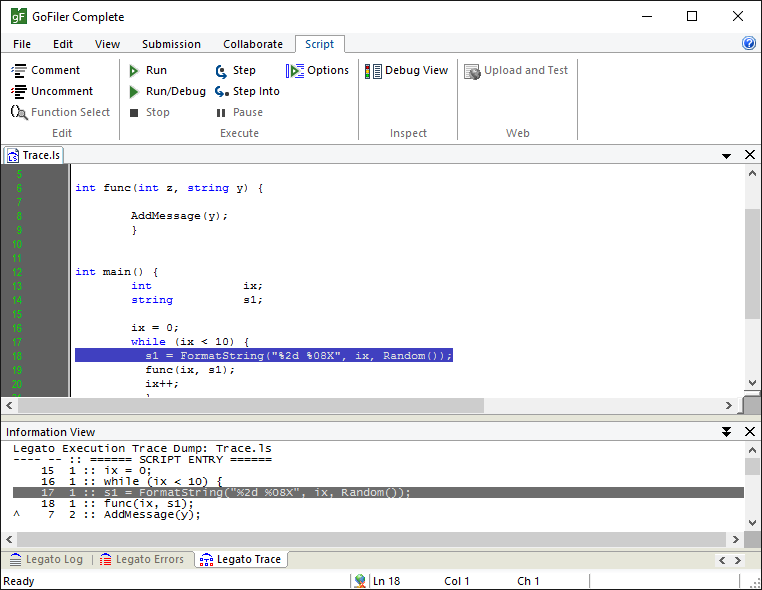Viewport: 762px width, 590px height.
Task: Click Upload and Test web button
Action: (516, 71)
